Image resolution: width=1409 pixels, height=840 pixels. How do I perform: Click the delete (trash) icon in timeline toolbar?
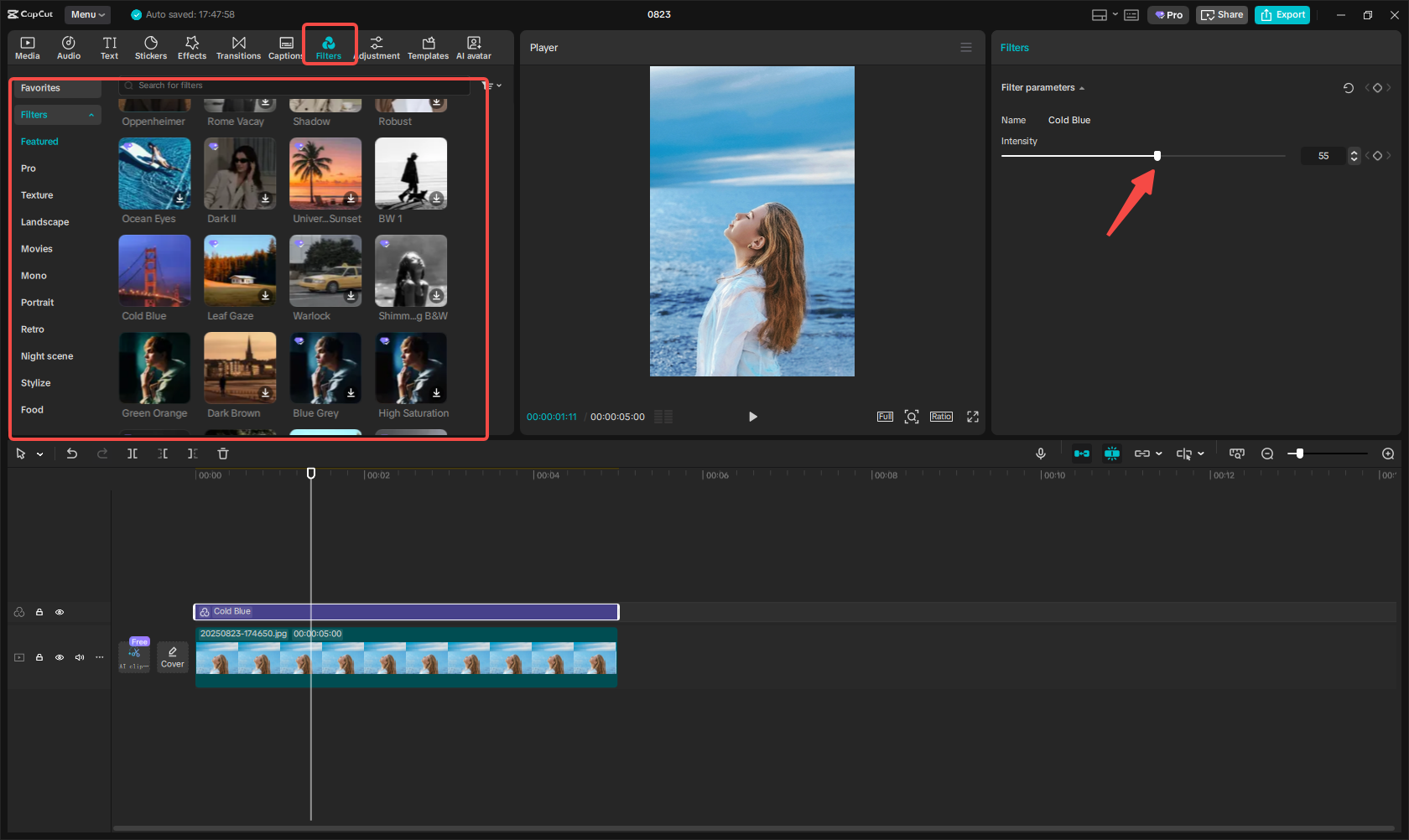(x=222, y=454)
